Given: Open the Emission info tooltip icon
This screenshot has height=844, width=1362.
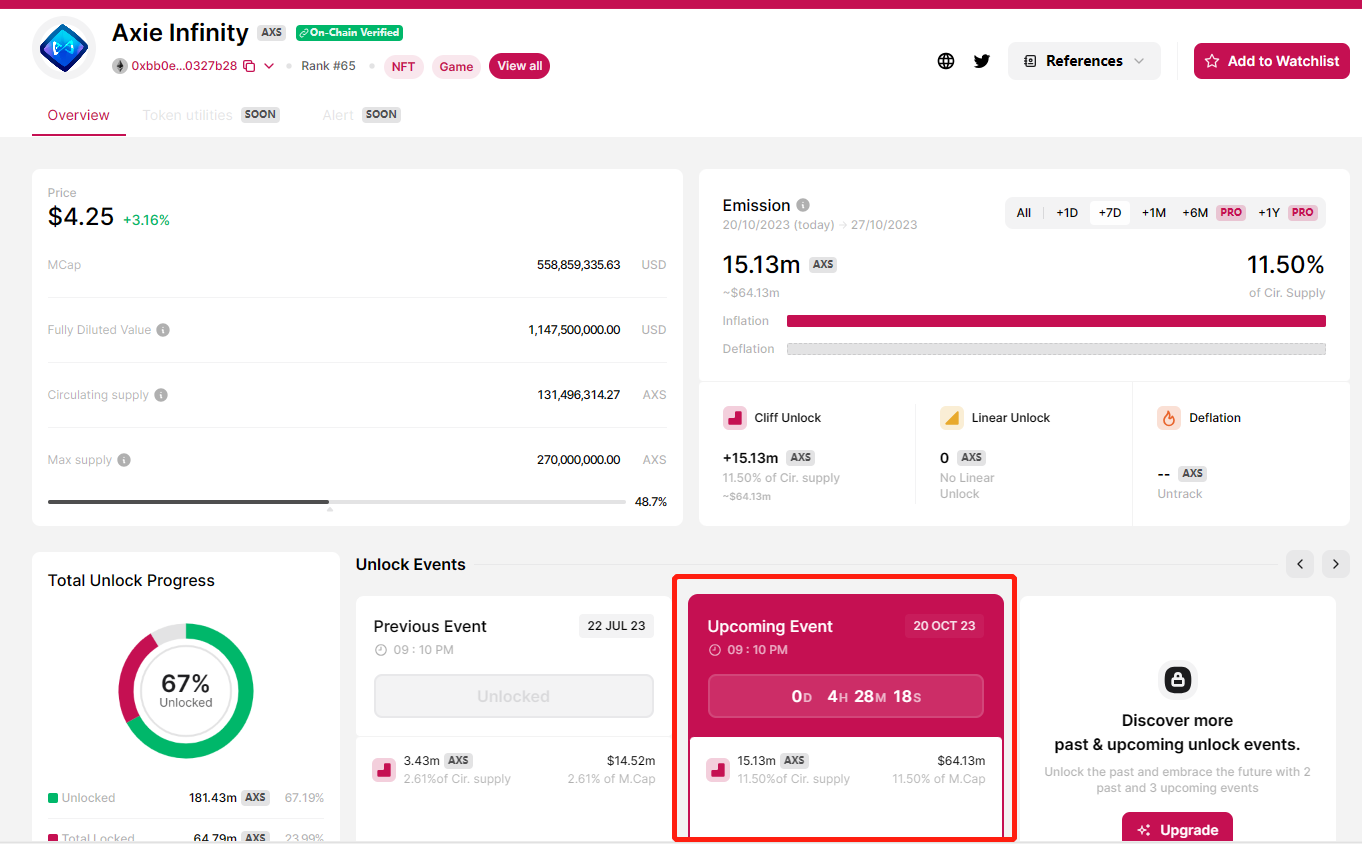Looking at the screenshot, I should 803,205.
